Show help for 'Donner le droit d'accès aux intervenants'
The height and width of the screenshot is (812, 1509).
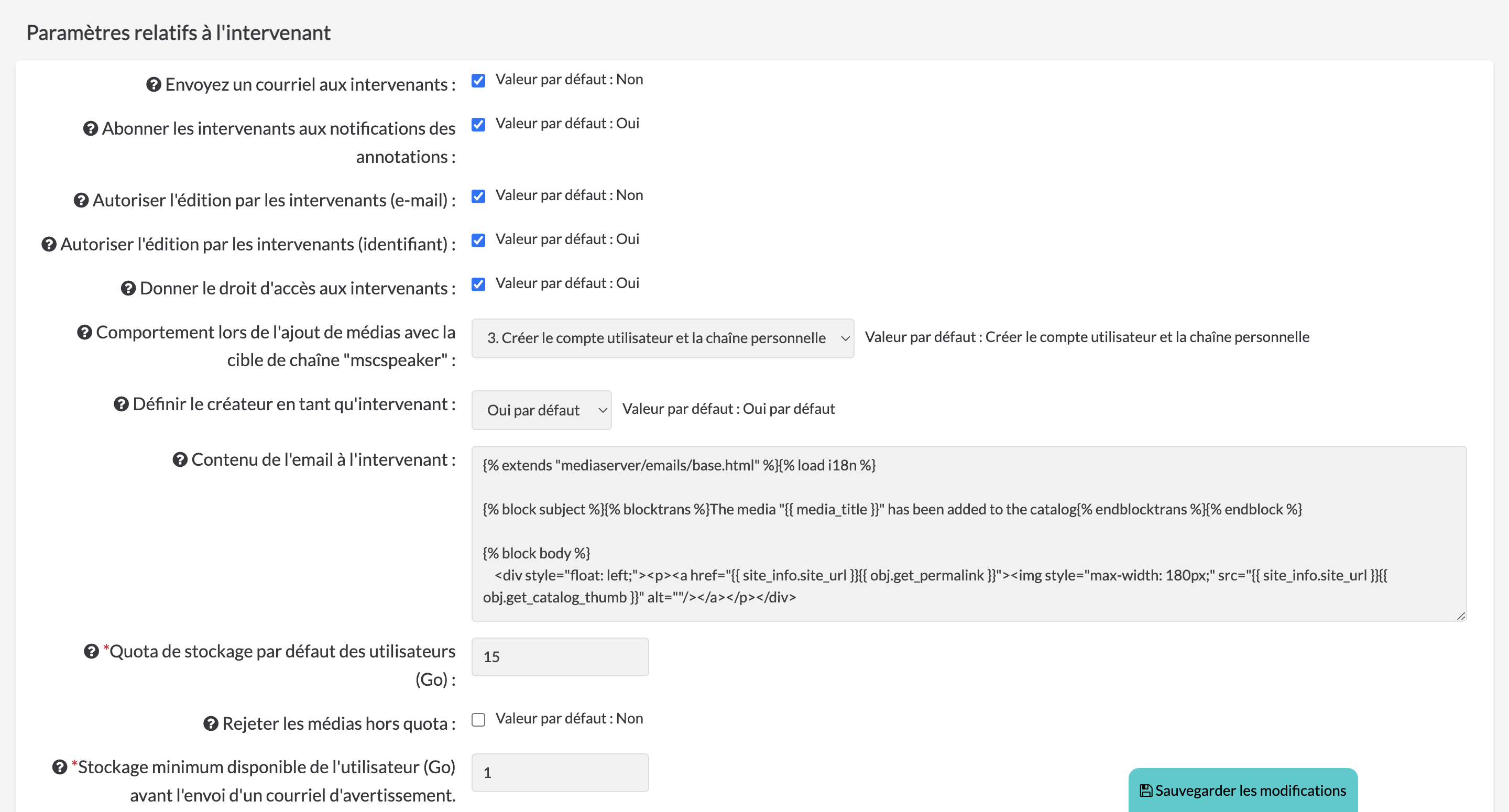[128, 288]
